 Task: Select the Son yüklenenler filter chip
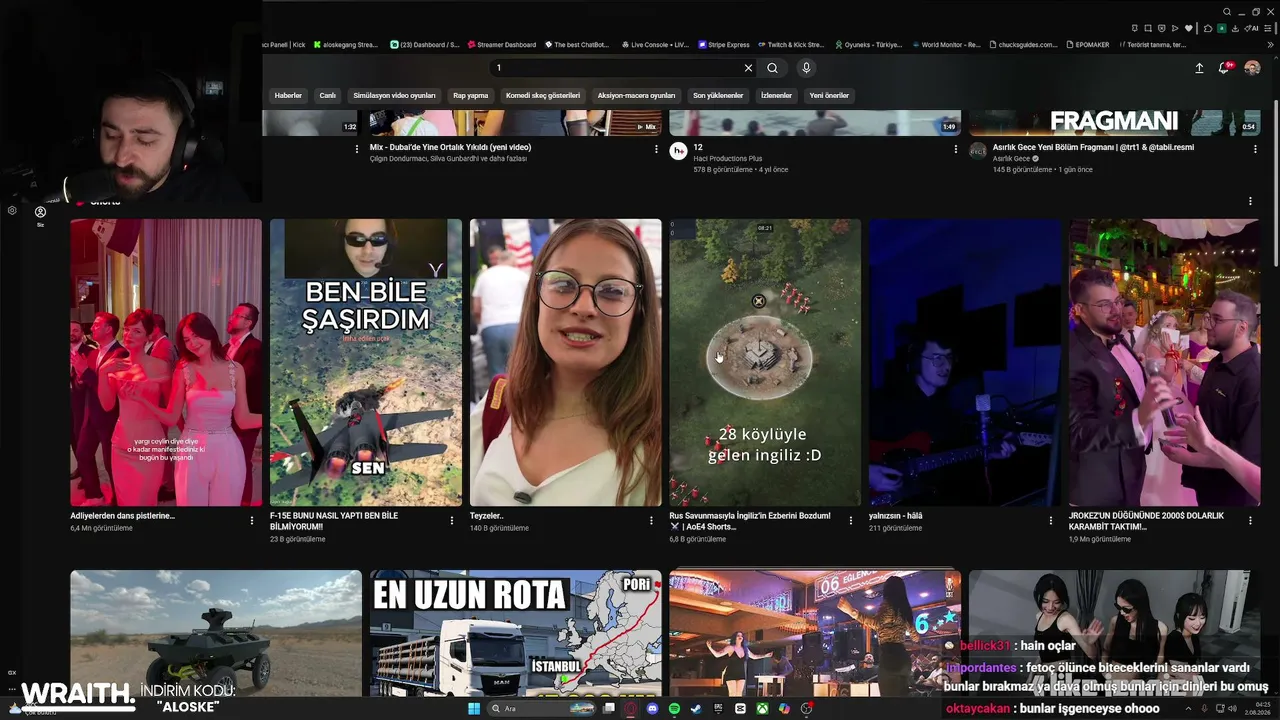coord(718,96)
